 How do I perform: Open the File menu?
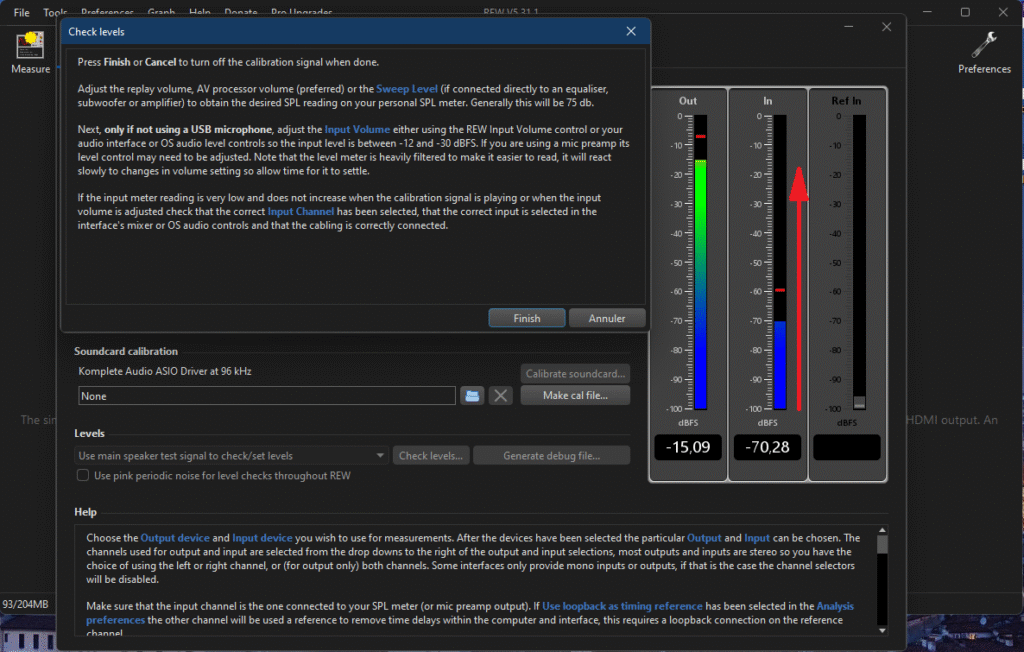[x=21, y=12]
